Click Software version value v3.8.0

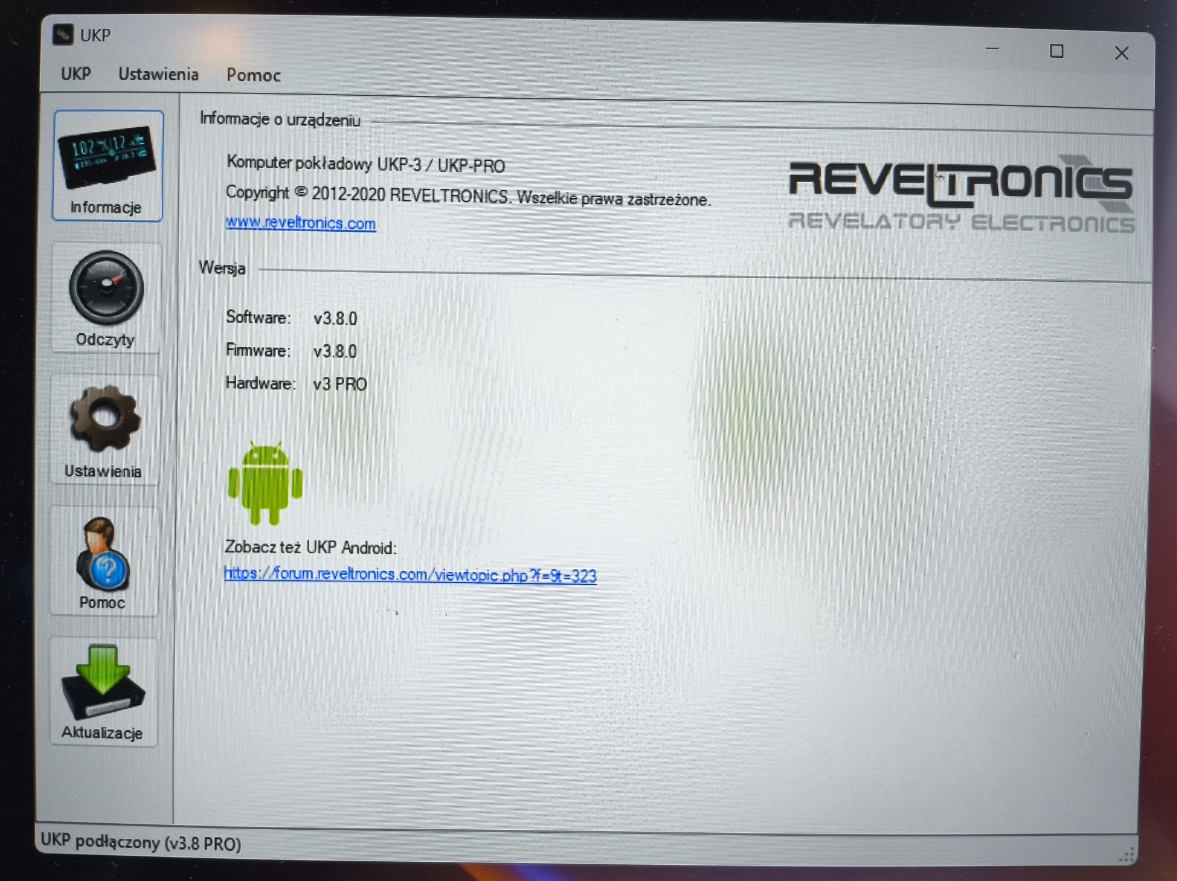point(335,319)
